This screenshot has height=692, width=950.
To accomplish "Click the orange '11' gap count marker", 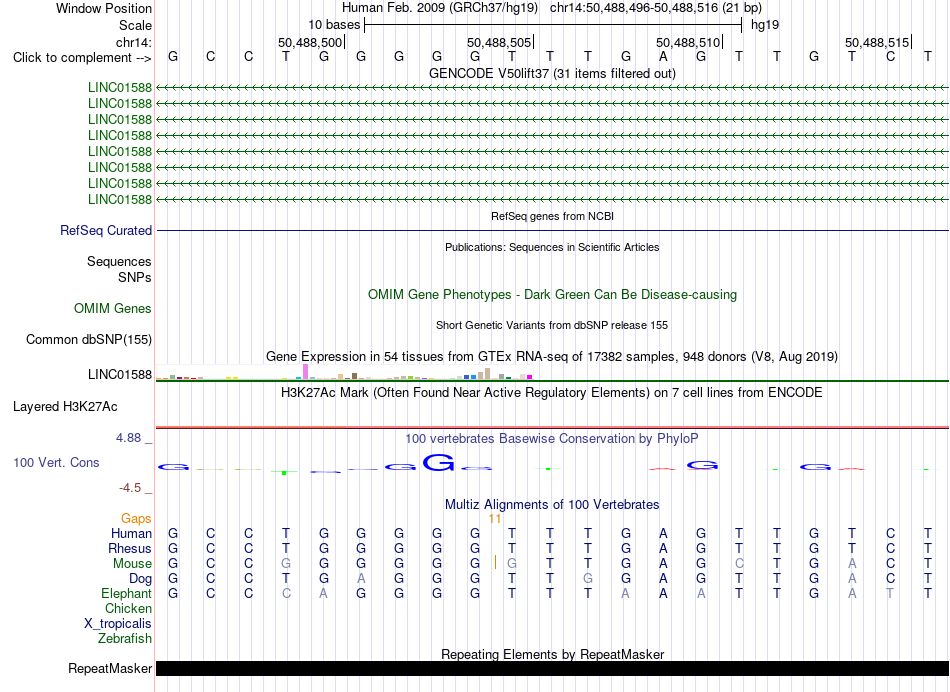I will click(495, 519).
